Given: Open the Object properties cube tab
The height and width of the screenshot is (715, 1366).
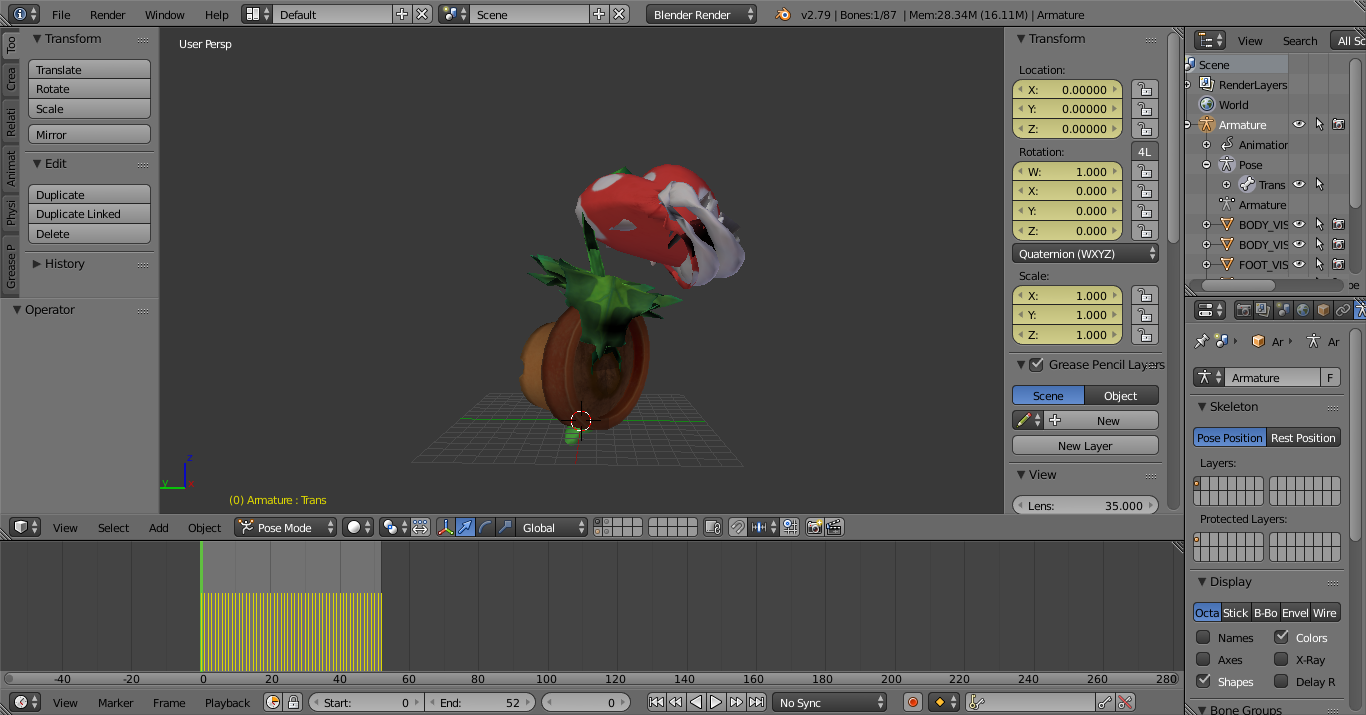Looking at the screenshot, I should pyautogui.click(x=1323, y=310).
